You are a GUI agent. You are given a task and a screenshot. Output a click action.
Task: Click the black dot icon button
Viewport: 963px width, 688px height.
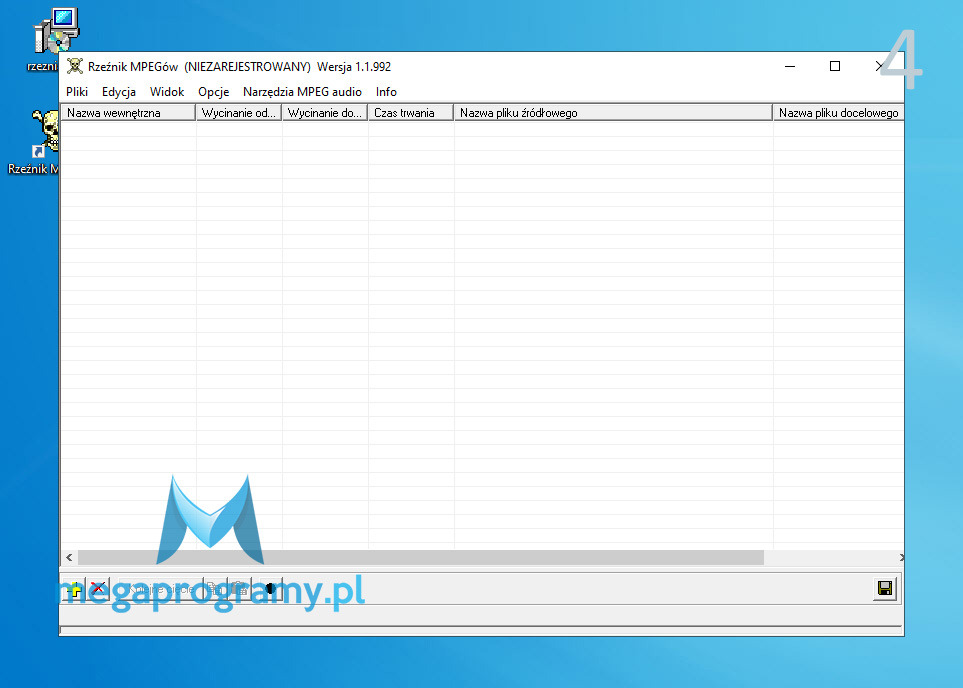pos(271,588)
